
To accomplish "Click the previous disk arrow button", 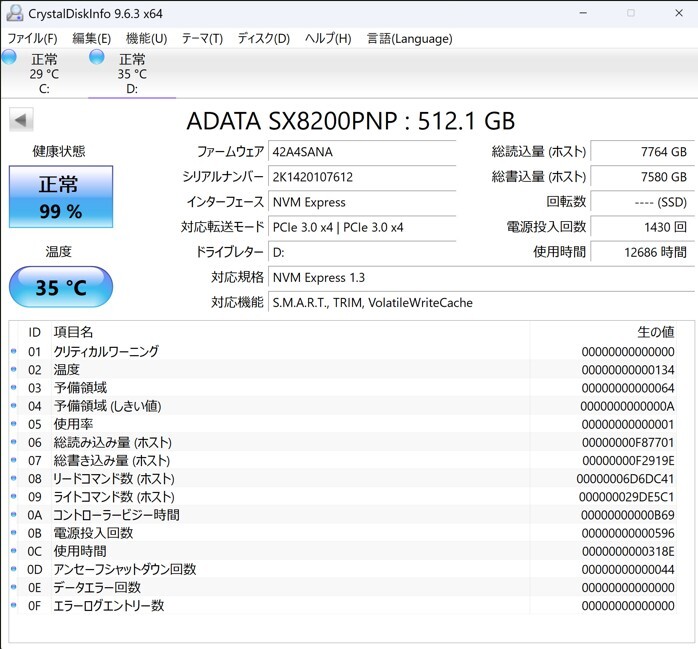I will [x=21, y=120].
